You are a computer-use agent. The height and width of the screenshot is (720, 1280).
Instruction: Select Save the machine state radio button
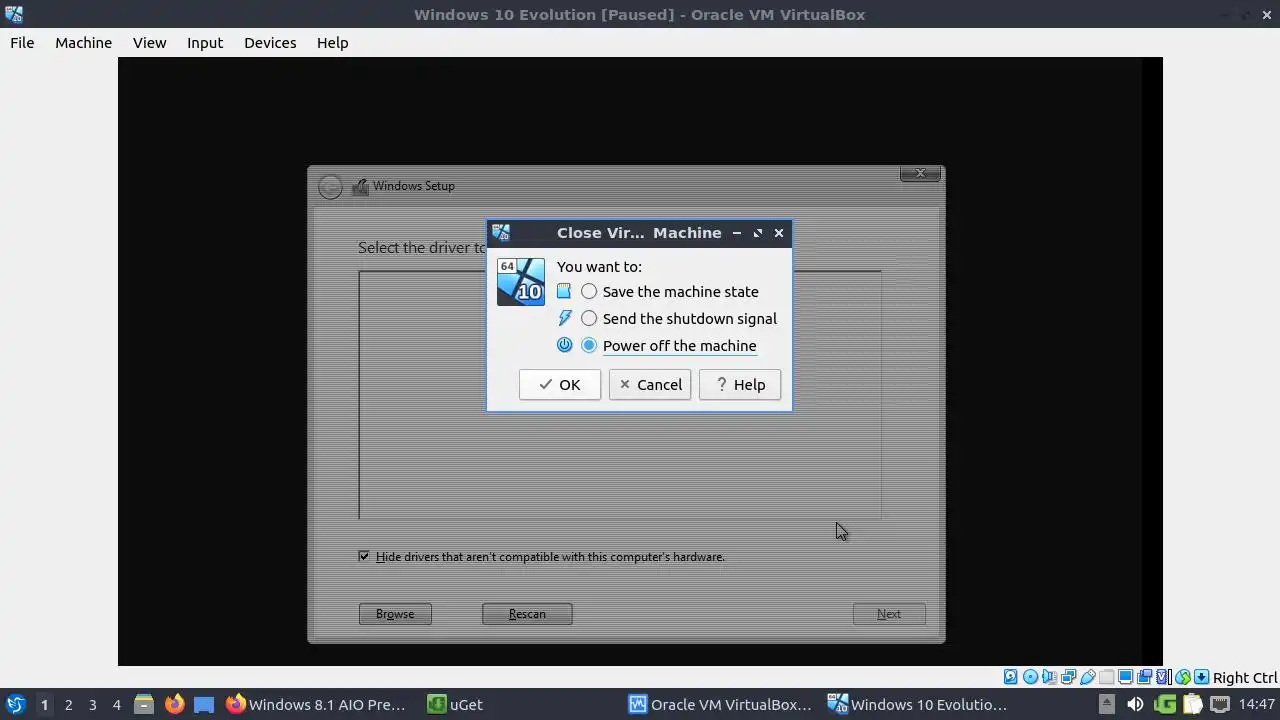click(x=589, y=291)
